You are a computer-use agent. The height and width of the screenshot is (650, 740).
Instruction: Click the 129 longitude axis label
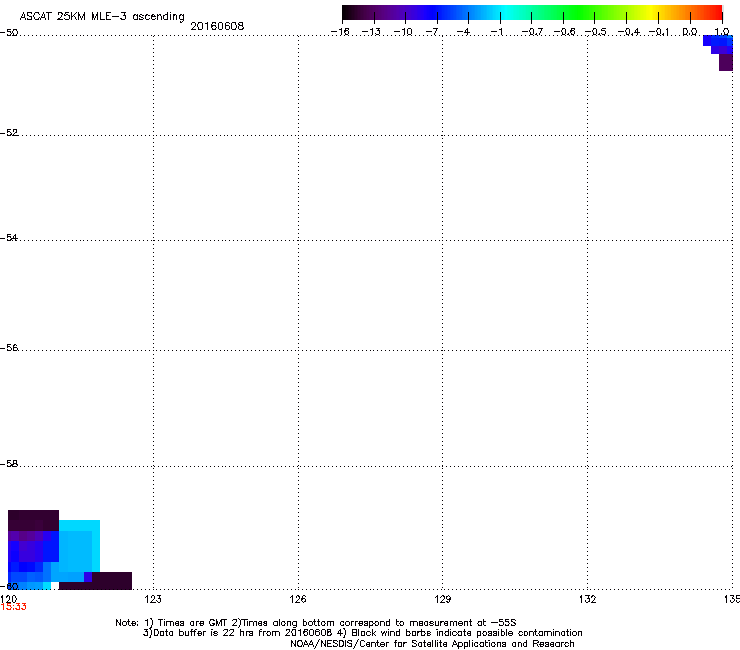pos(443,599)
